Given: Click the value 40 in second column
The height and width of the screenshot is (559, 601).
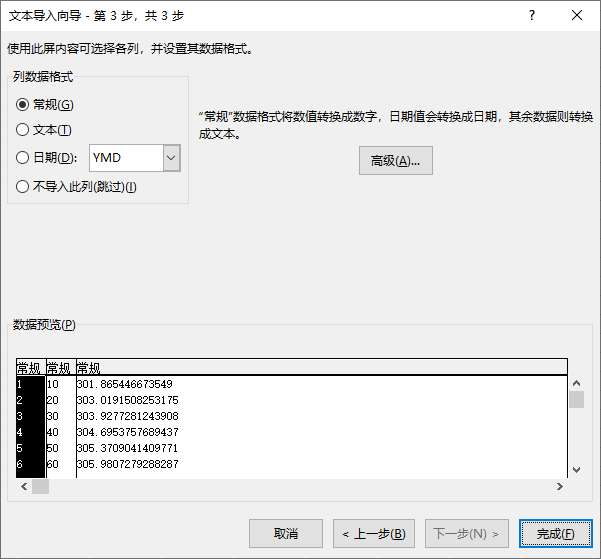Looking at the screenshot, I should [x=53, y=432].
